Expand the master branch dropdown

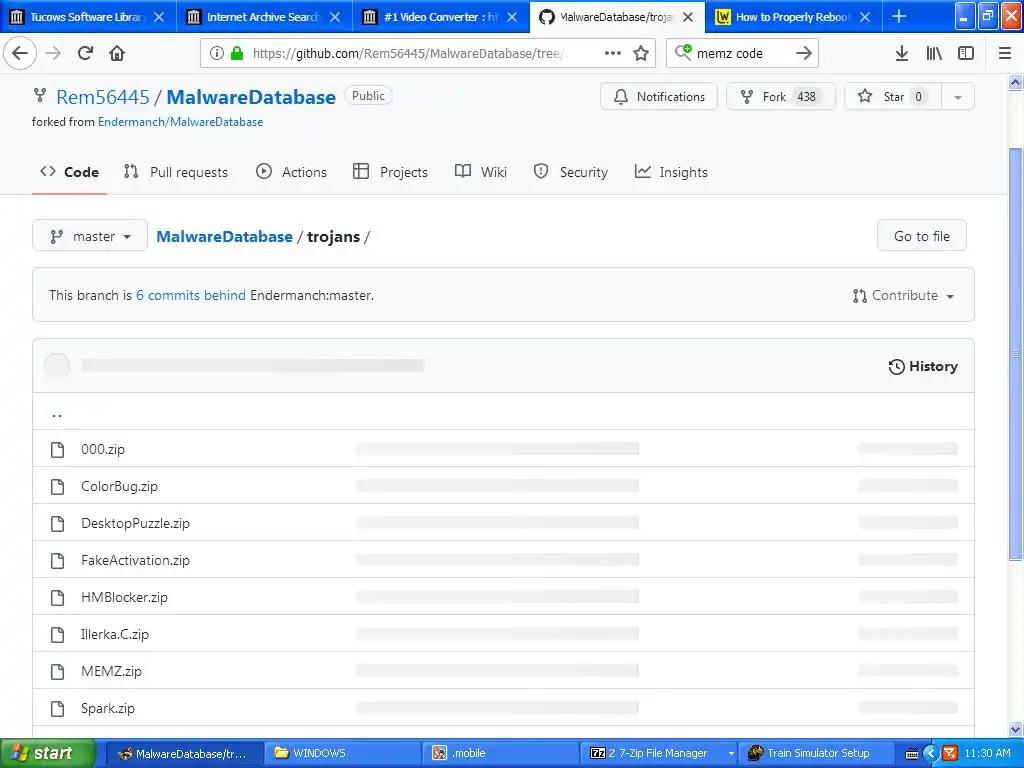coord(90,236)
